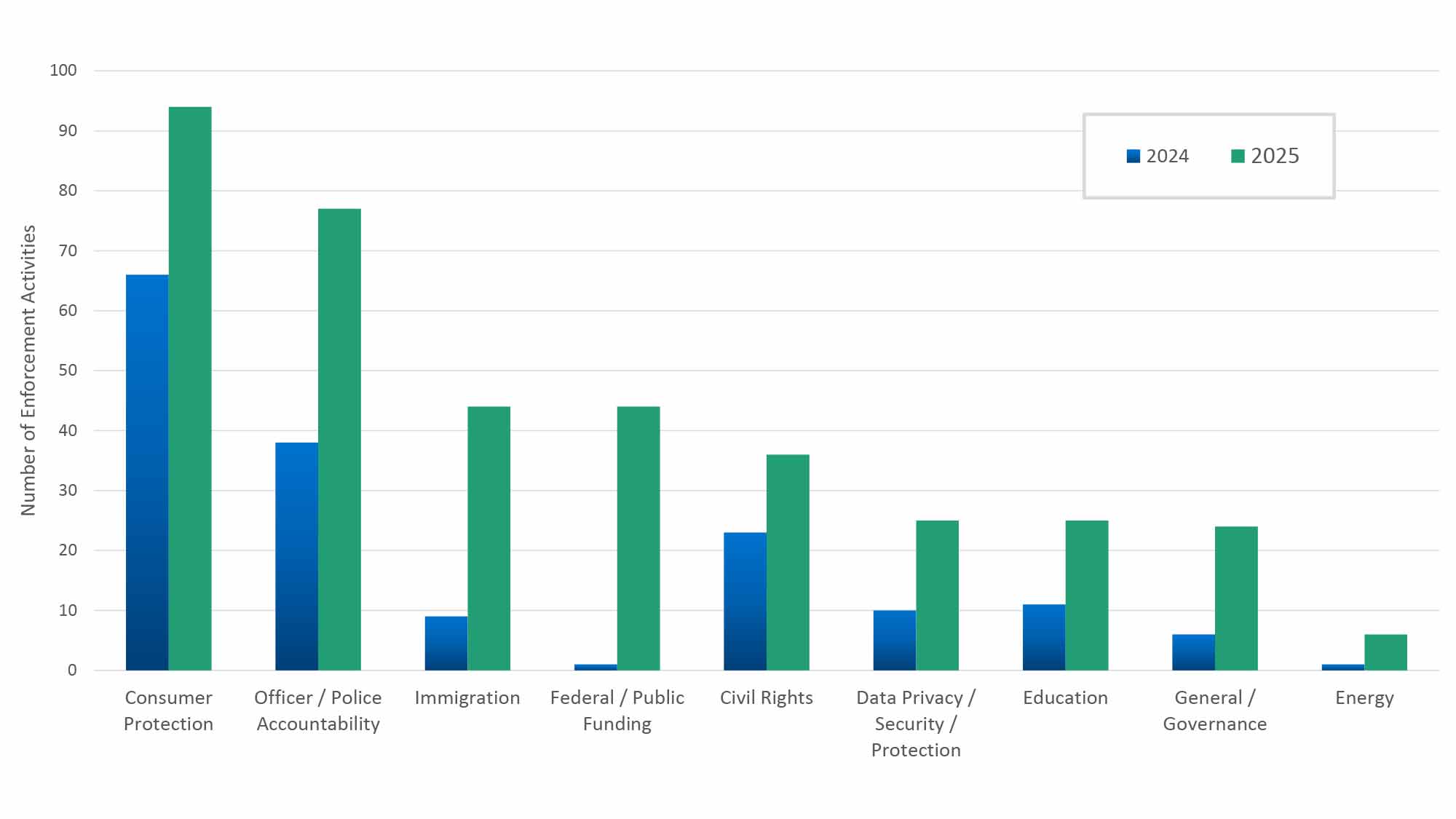Screen dimensions: 1456x819
Task: Click the Immigration category axis label
Action: click(467, 697)
